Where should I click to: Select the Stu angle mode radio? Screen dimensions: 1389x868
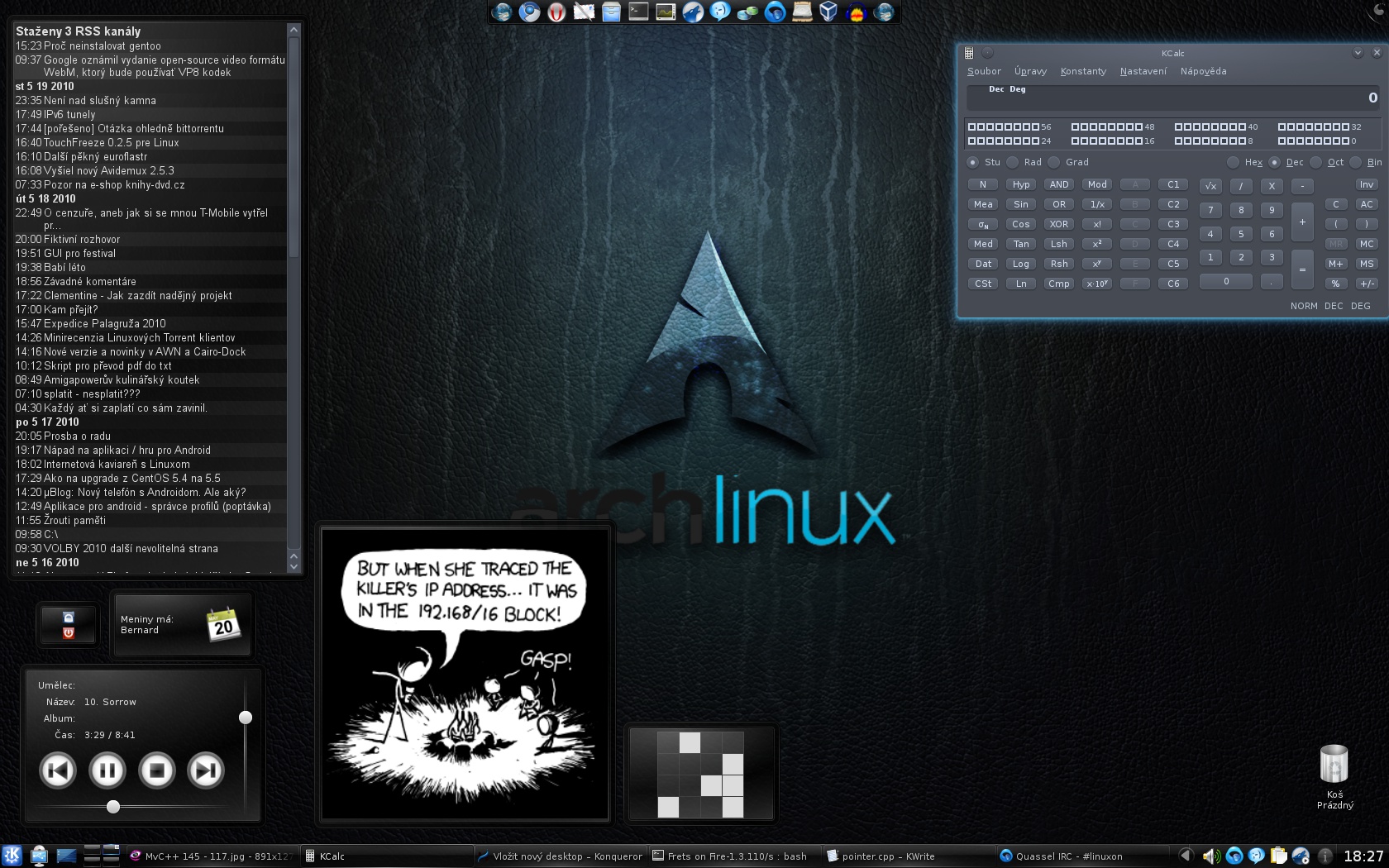click(x=973, y=162)
